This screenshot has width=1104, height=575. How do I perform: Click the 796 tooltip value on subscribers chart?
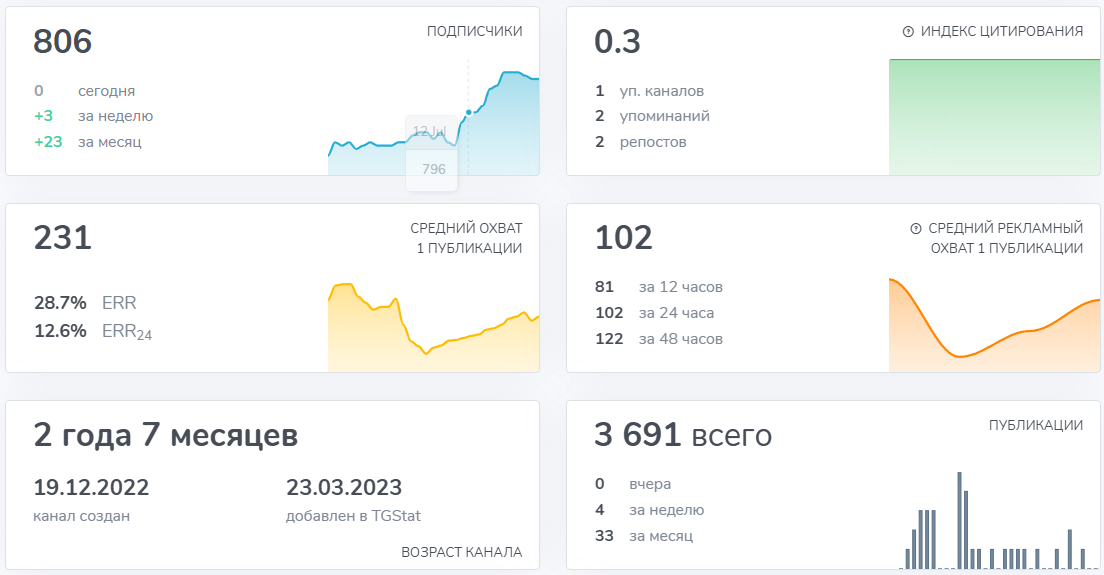434,169
